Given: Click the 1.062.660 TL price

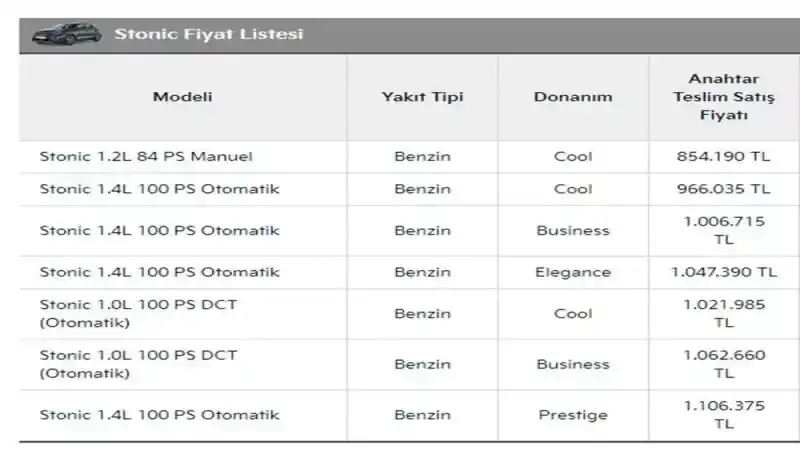Looking at the screenshot, I should [724, 364].
